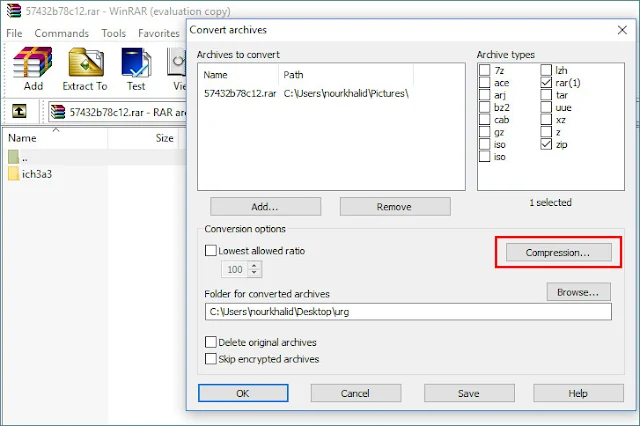The height and width of the screenshot is (426, 640).
Task: Click the folder for converted archives field
Action: 408,312
